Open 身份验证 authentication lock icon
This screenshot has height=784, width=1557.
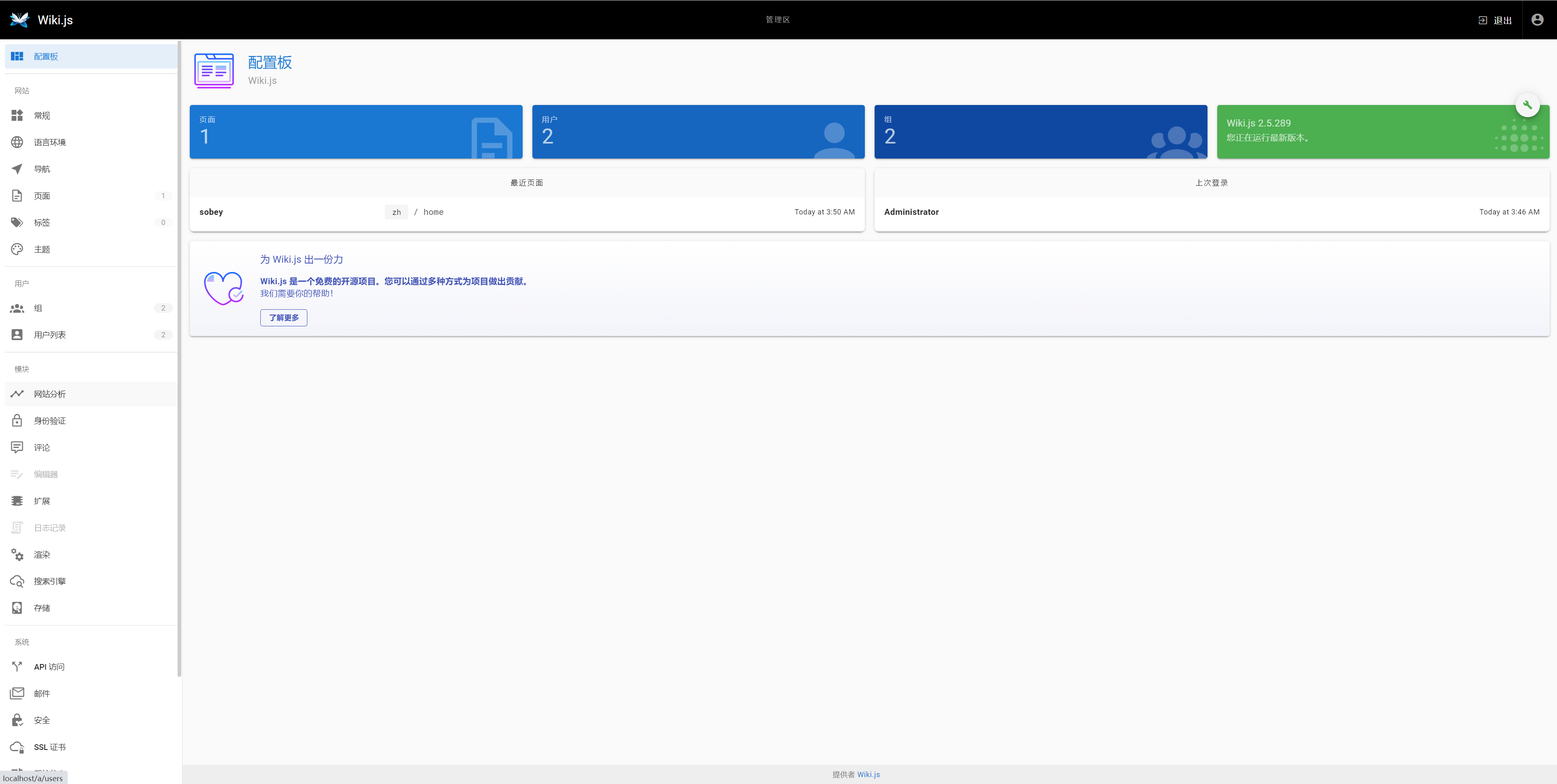coord(17,421)
